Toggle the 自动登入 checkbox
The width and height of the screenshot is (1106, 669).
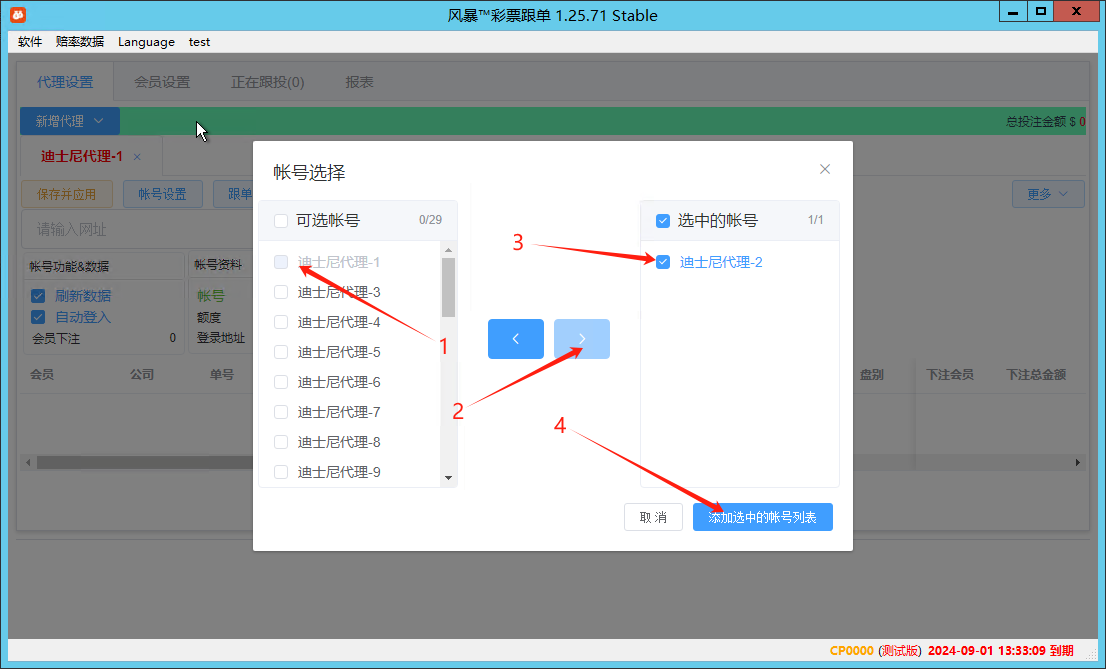coord(38,317)
